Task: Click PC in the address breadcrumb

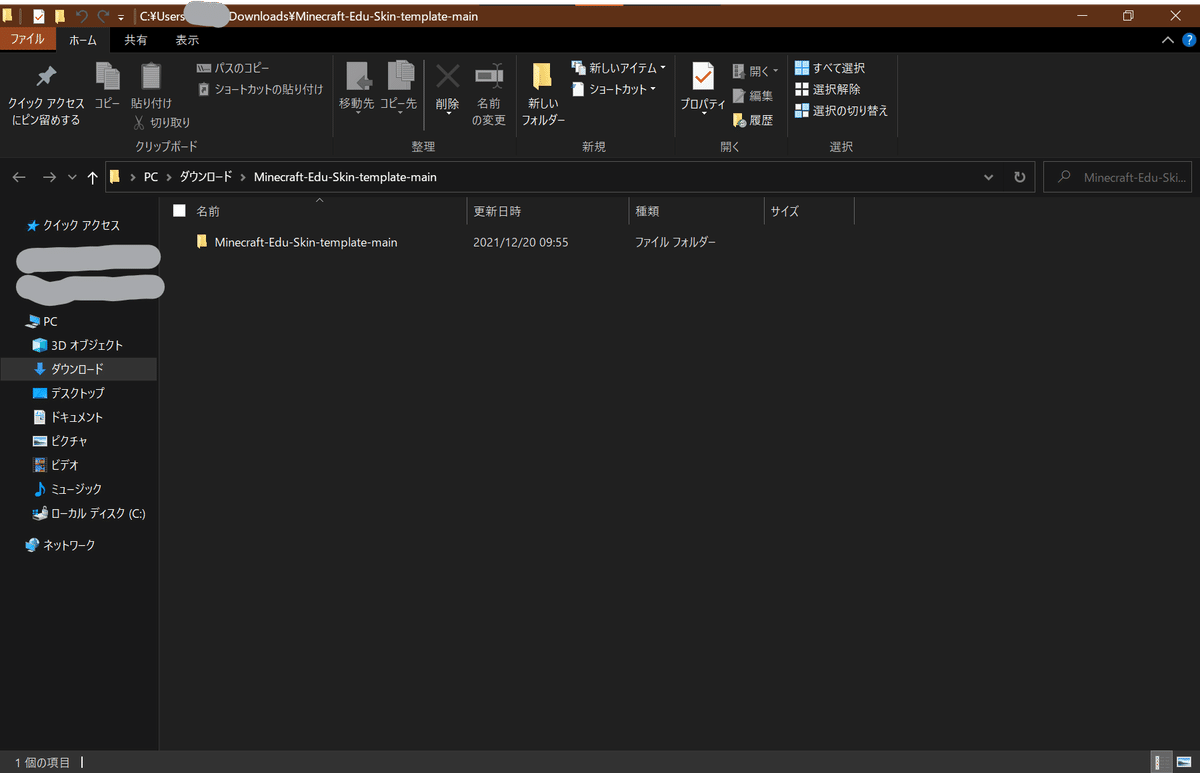Action: coord(151,177)
